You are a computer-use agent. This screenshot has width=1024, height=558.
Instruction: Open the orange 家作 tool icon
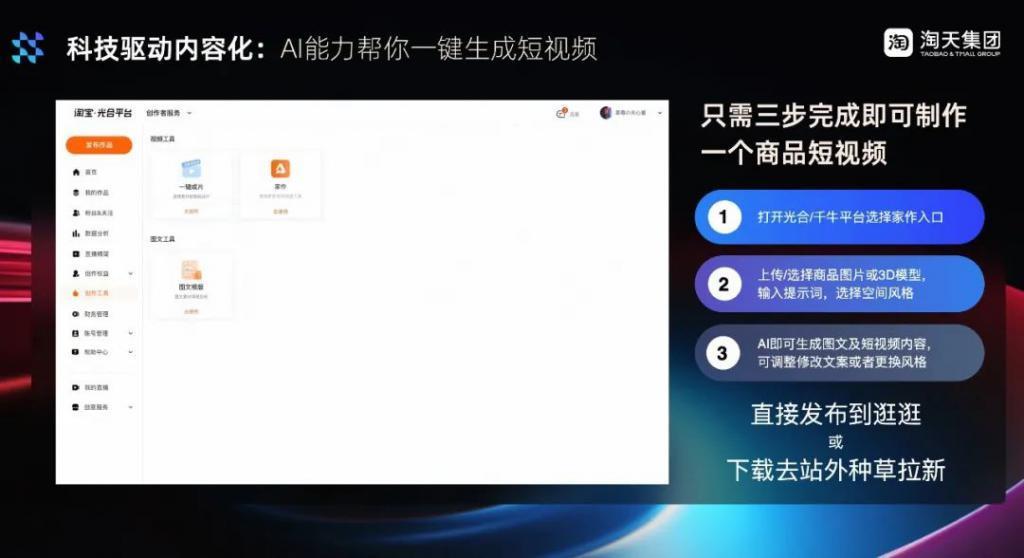280,169
